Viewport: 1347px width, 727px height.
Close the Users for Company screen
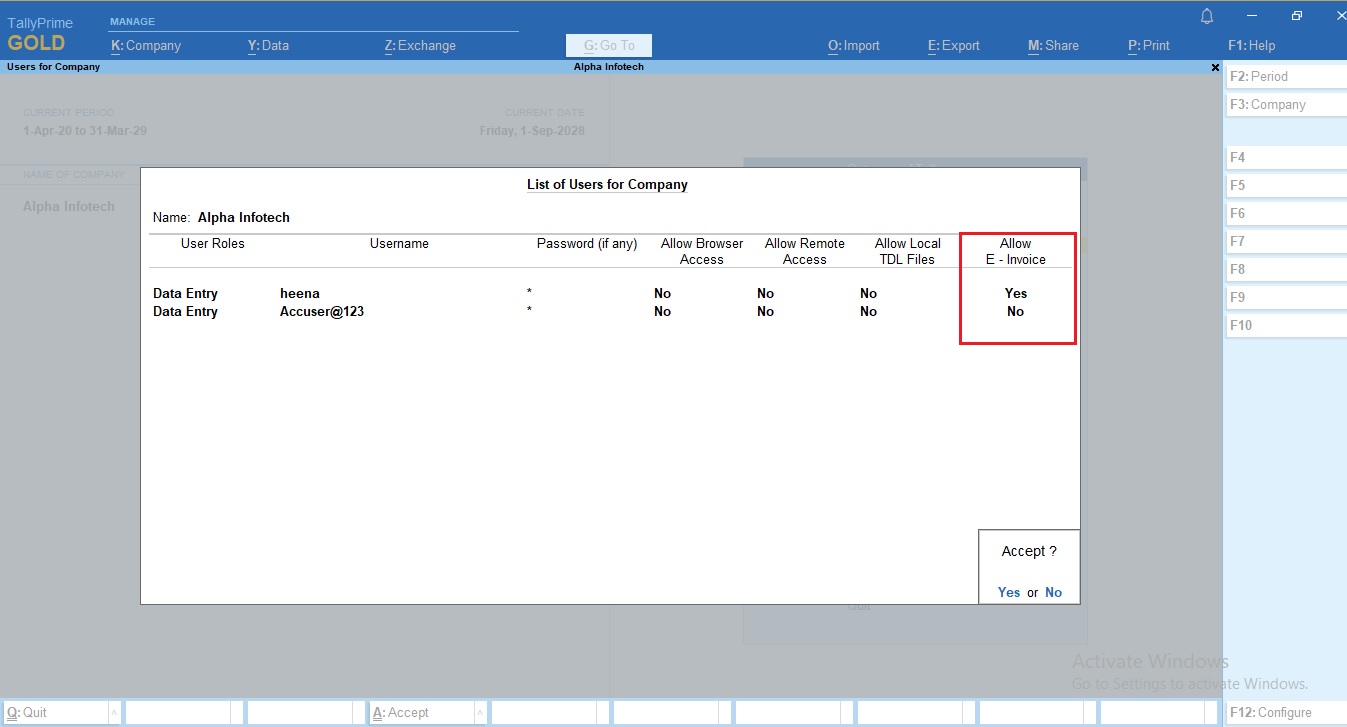click(x=1215, y=67)
